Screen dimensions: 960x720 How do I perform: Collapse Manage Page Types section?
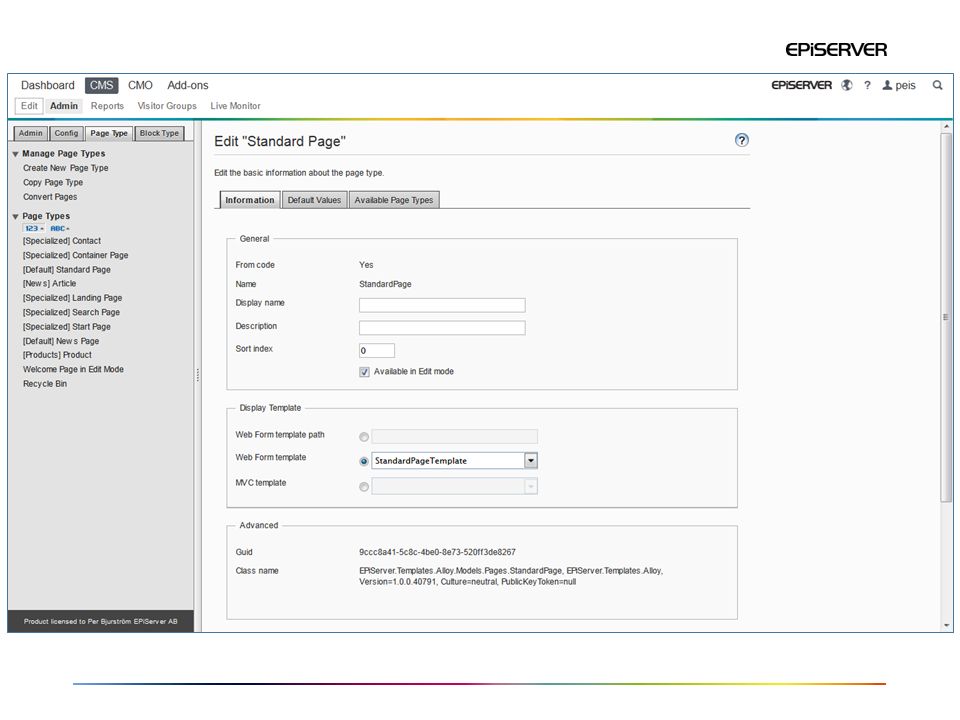(15, 154)
